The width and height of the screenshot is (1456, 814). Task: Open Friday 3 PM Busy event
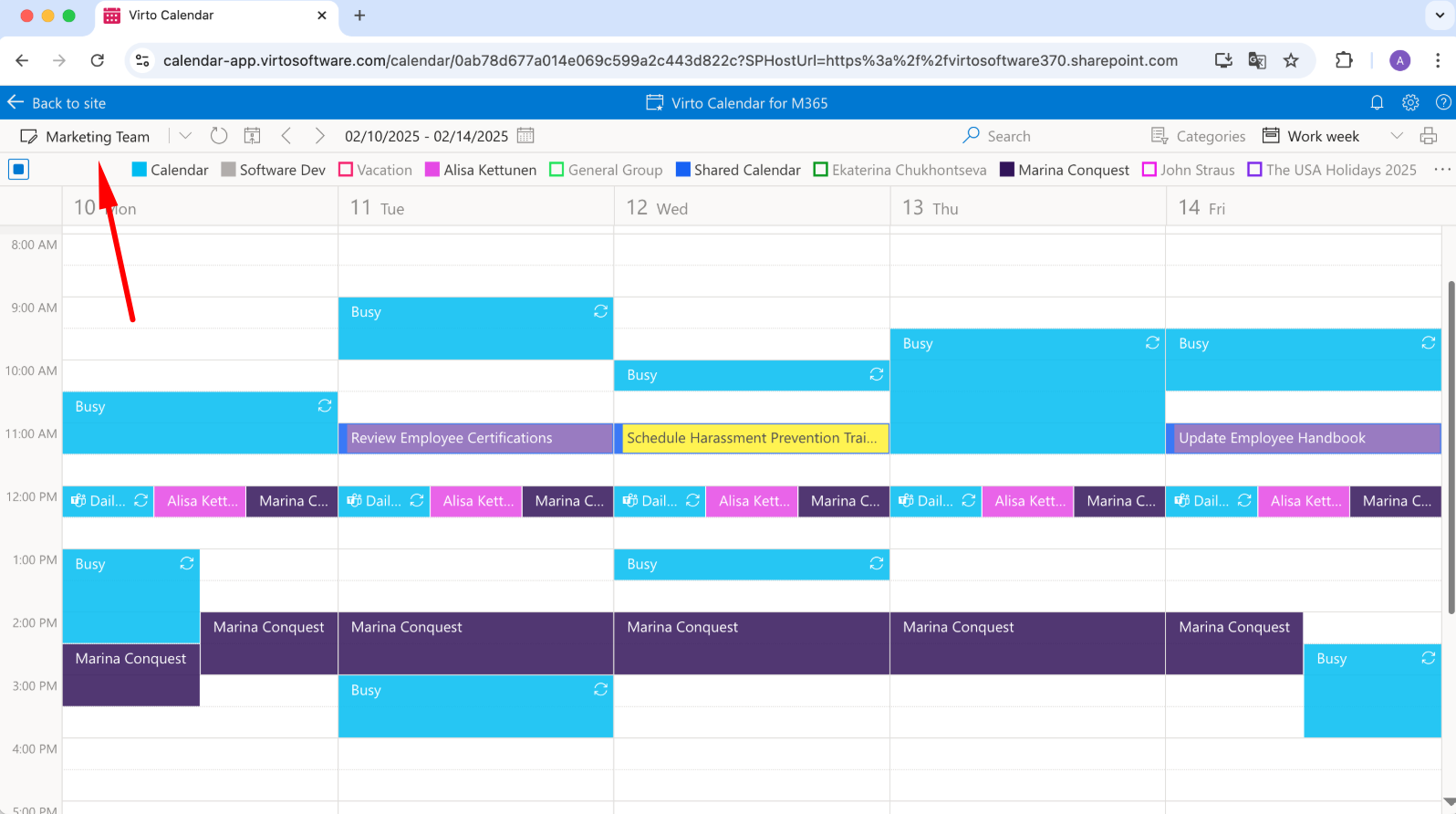pyautogui.click(x=1372, y=691)
